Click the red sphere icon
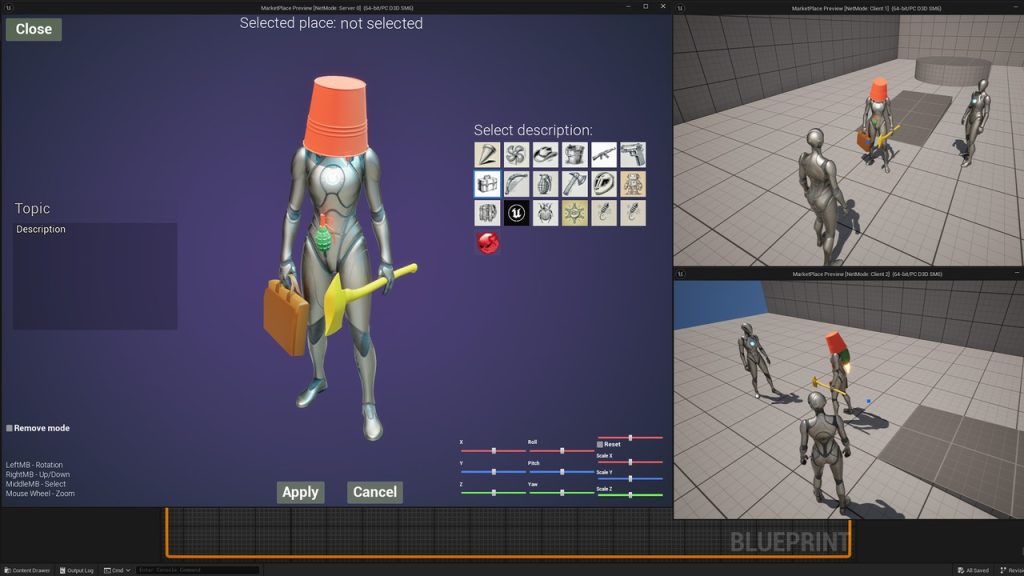 click(x=488, y=241)
